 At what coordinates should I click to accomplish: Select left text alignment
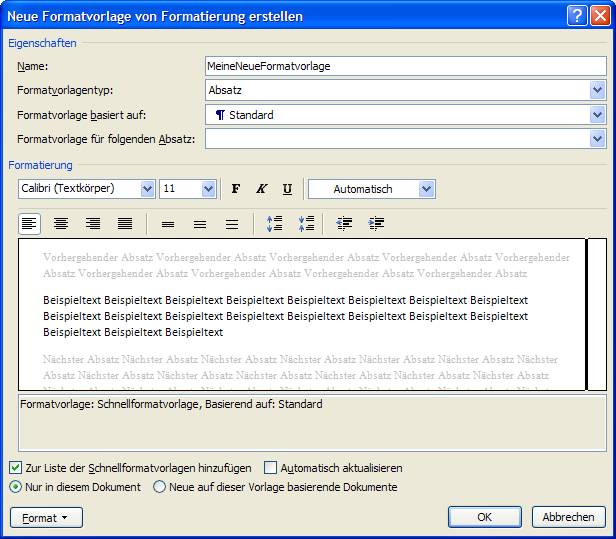coord(30,224)
